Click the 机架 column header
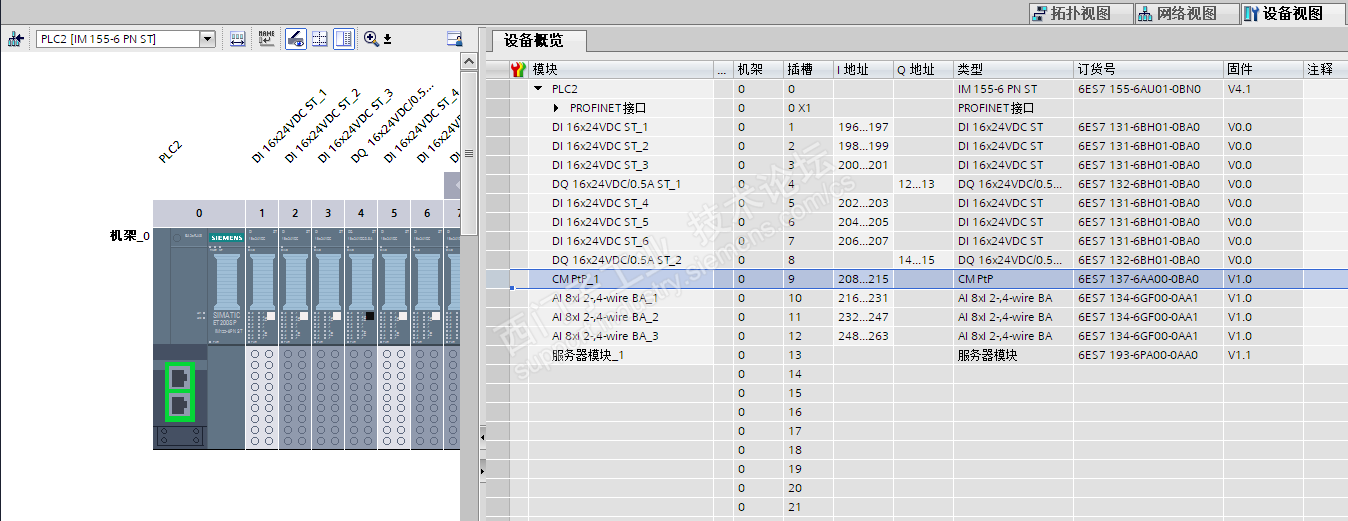 click(757, 69)
